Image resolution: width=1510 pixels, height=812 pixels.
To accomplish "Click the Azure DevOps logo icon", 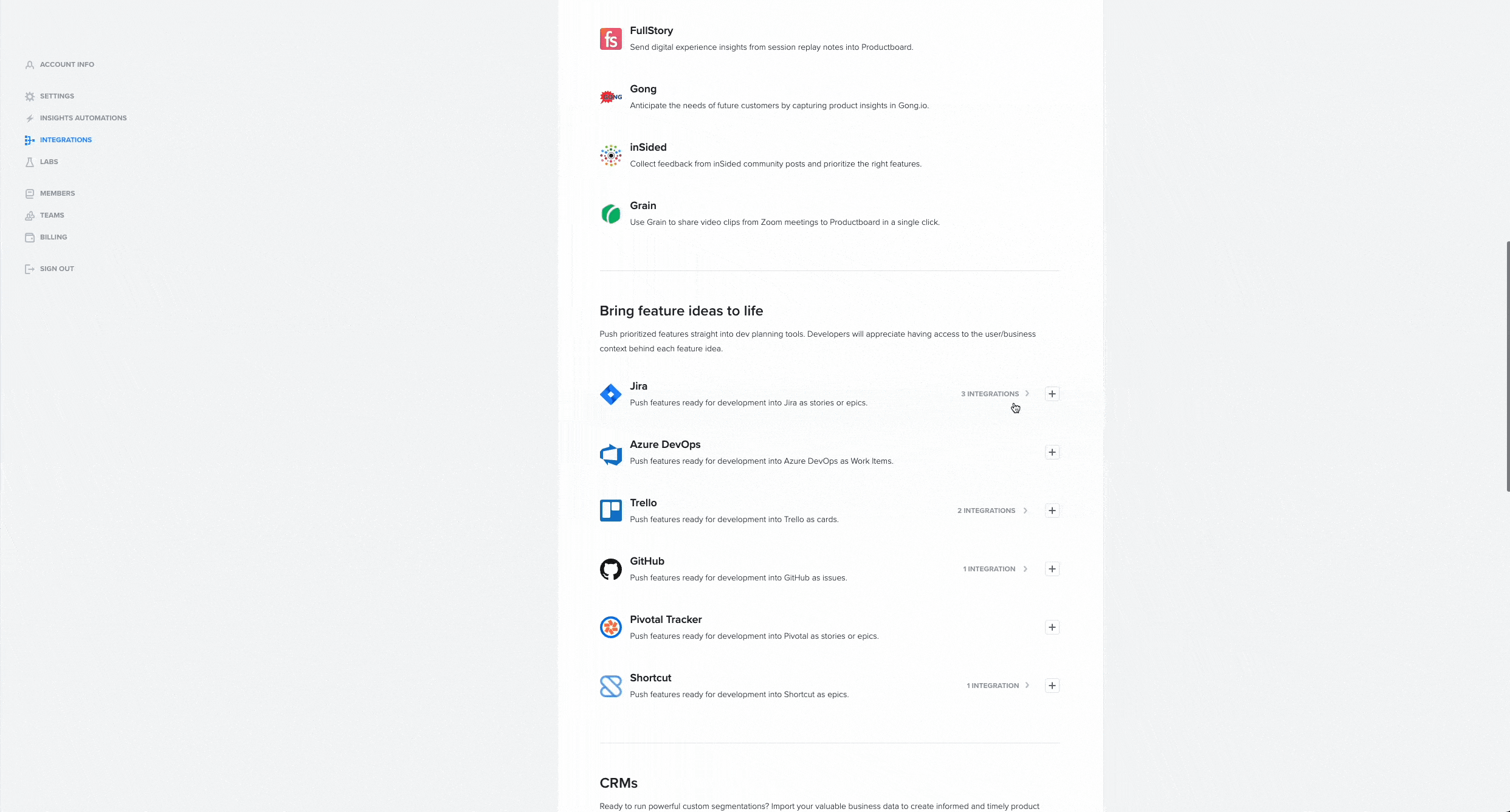I will point(610,453).
